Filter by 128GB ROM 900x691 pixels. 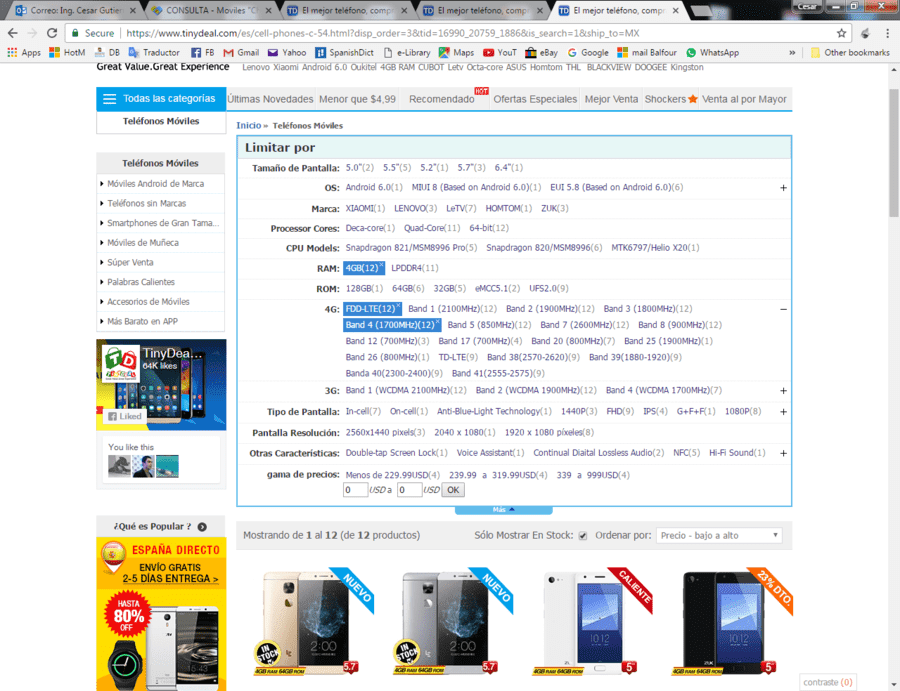[364, 288]
